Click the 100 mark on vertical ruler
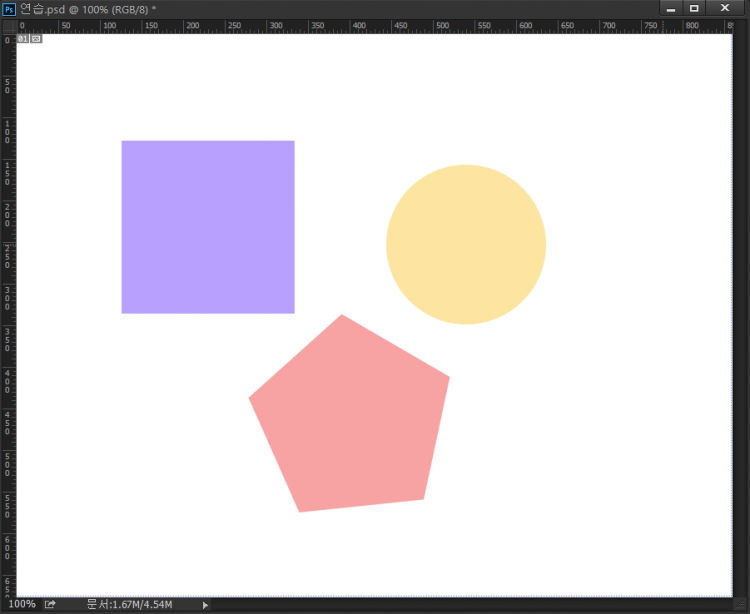Screen dimensions: 750x614 (8, 132)
